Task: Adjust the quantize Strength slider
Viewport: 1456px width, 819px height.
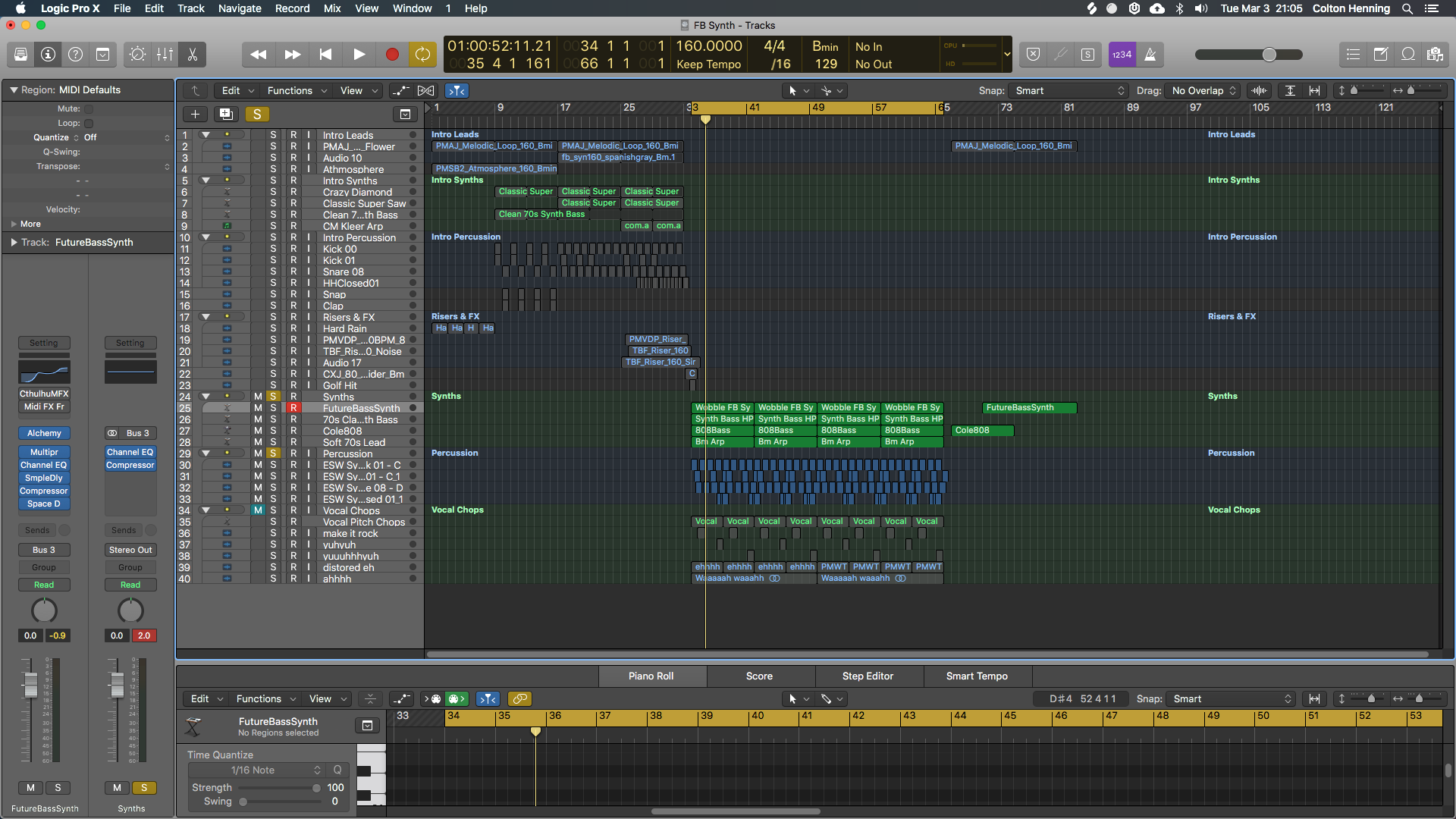Action: click(x=316, y=788)
